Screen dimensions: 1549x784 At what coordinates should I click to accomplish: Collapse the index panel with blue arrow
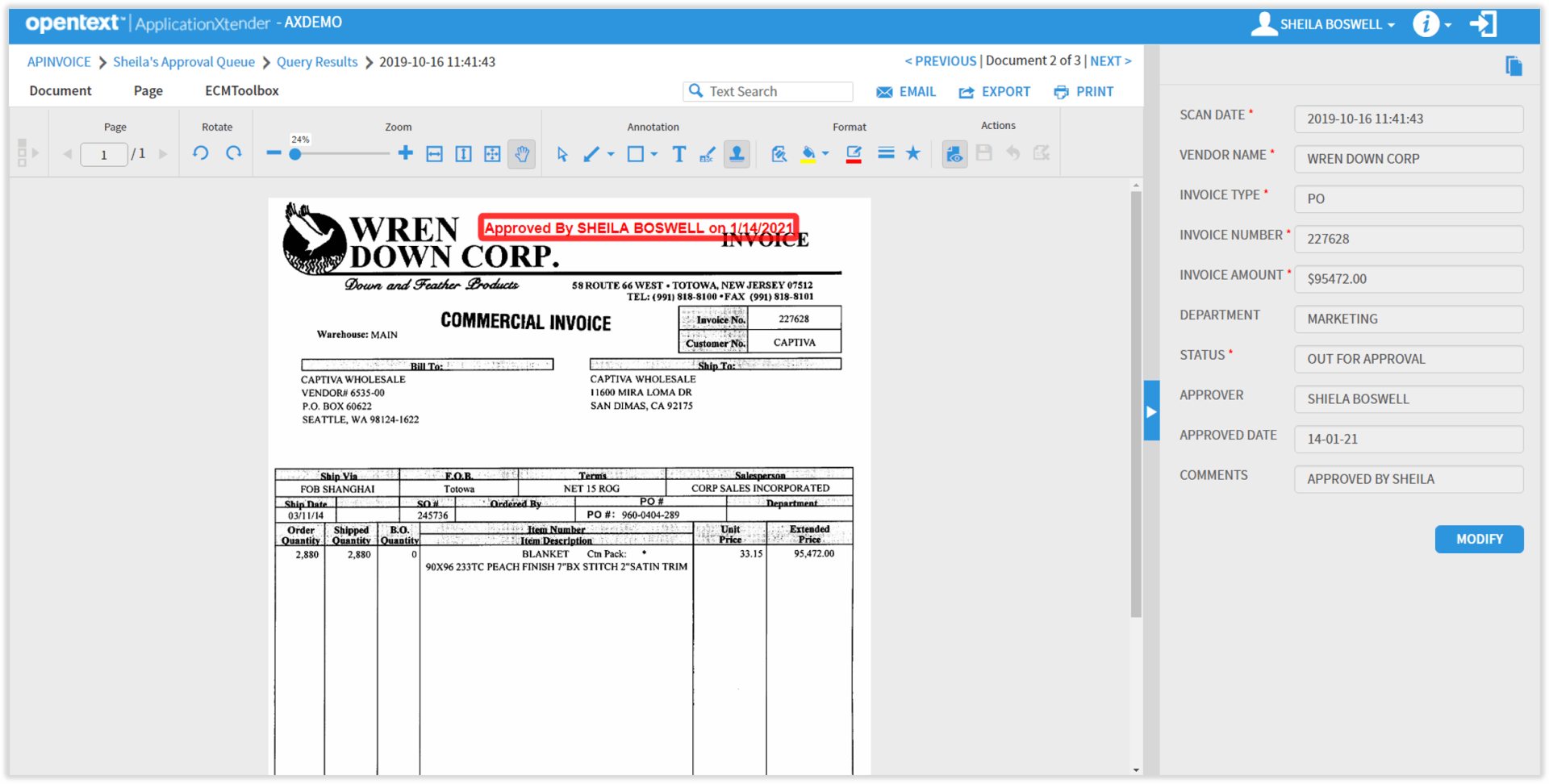point(1151,411)
